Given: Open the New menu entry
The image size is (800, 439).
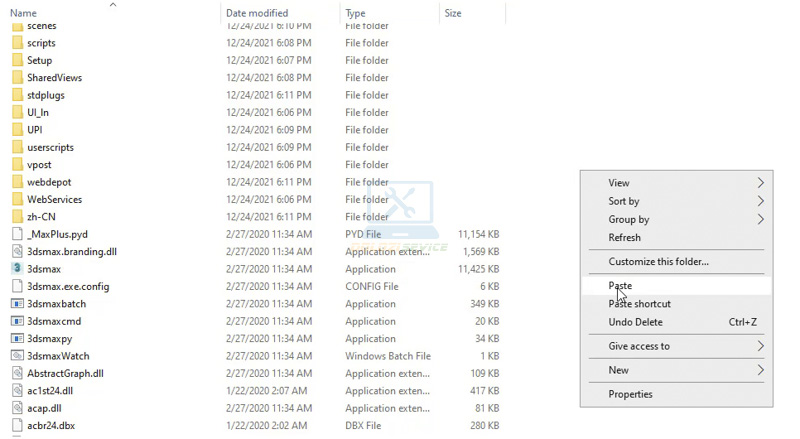Looking at the screenshot, I should tap(676, 370).
